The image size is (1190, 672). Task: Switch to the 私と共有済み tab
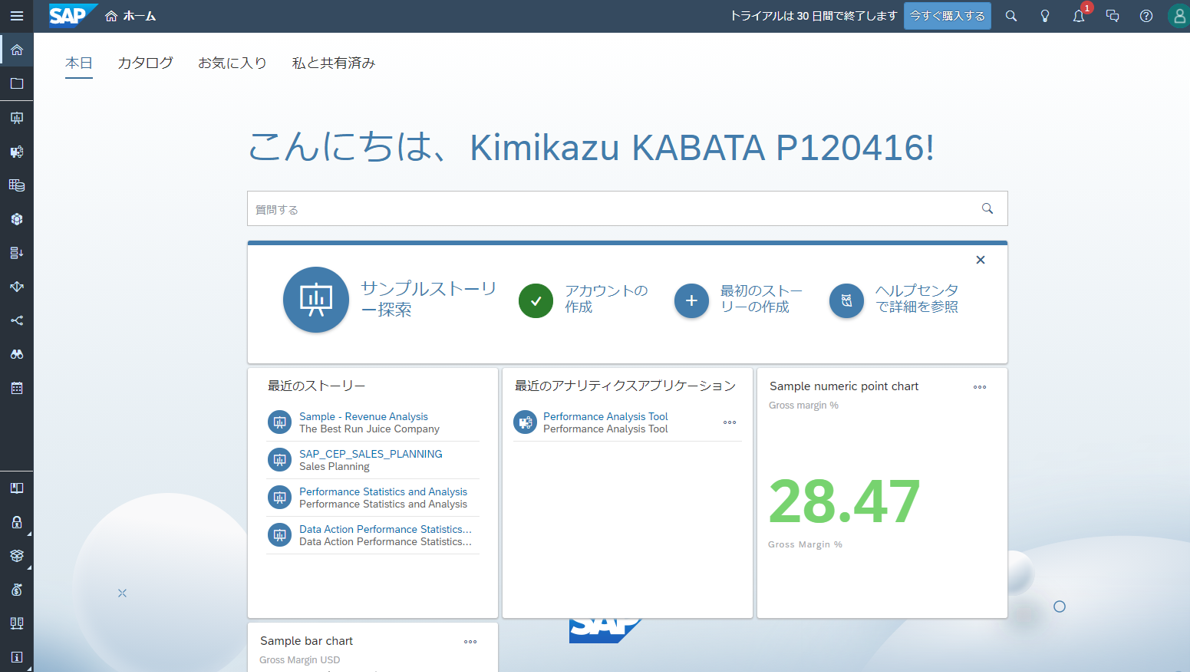[x=334, y=63]
